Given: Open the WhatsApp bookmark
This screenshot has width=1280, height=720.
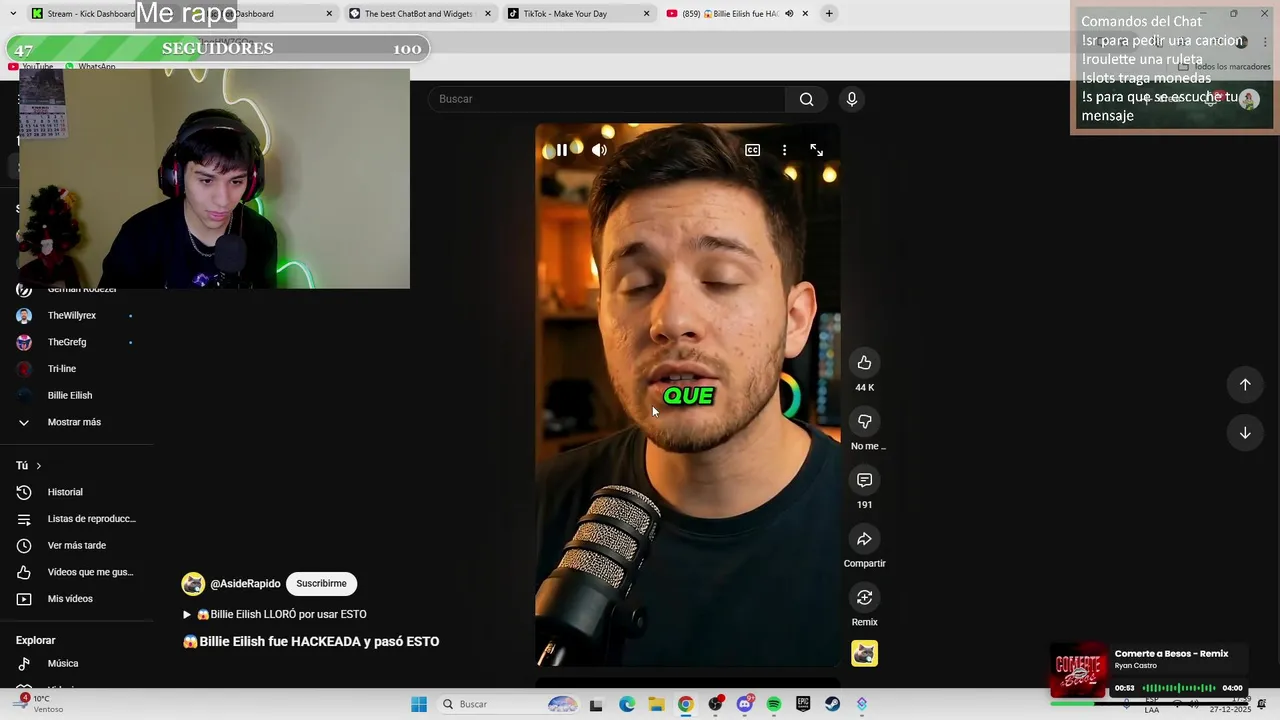Looking at the screenshot, I should (90, 67).
